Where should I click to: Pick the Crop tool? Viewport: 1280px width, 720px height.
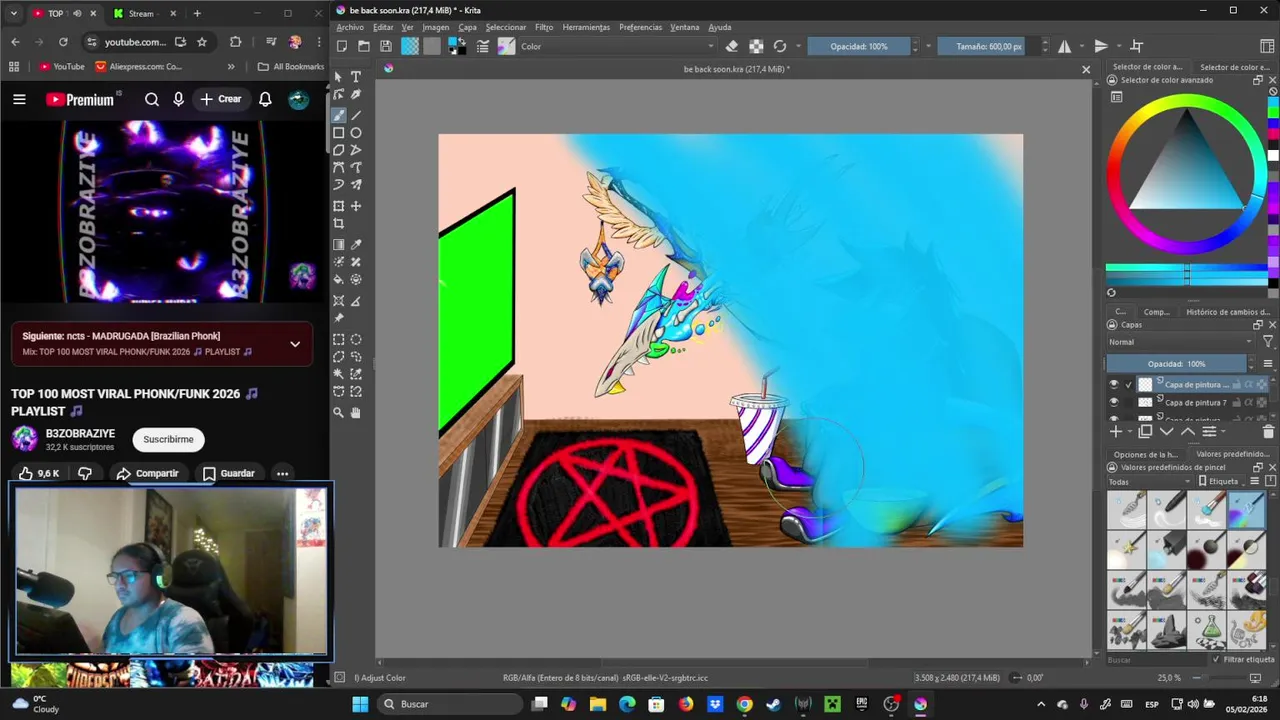pyautogui.click(x=339, y=223)
